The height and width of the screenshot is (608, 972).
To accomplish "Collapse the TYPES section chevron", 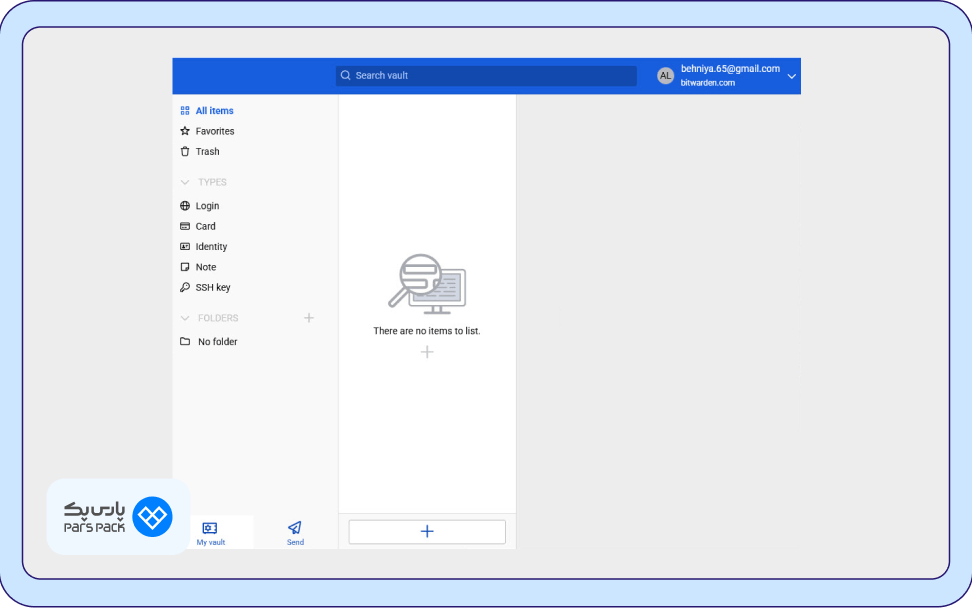I will 185,183.
